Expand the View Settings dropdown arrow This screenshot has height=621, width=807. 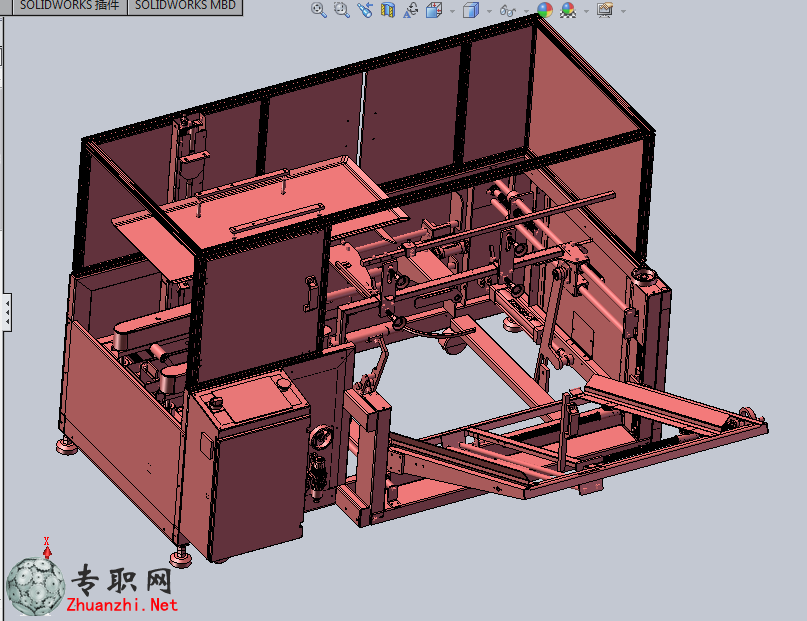pos(623,11)
